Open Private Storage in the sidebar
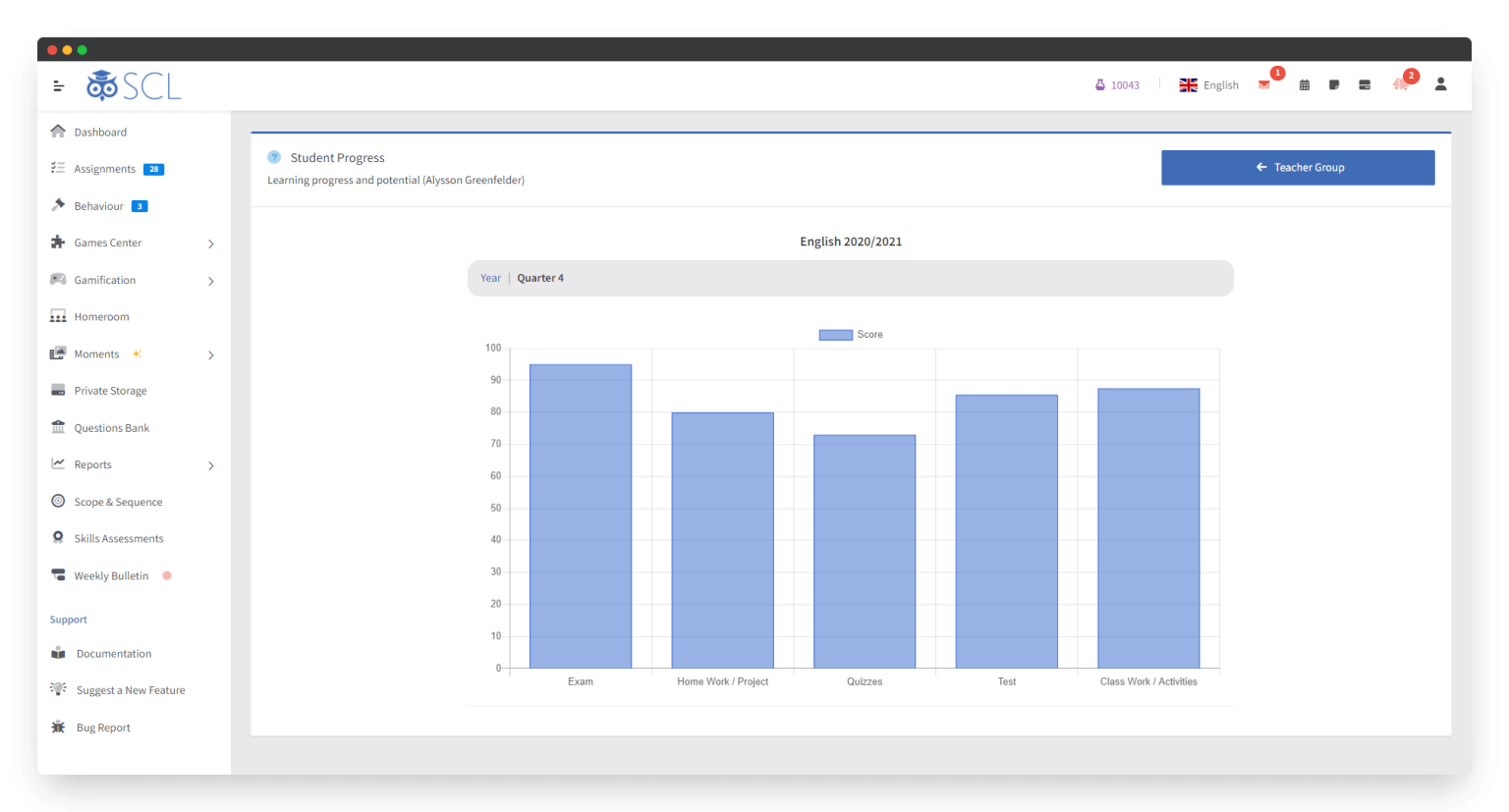This screenshot has width=1509, height=812. coord(110,390)
